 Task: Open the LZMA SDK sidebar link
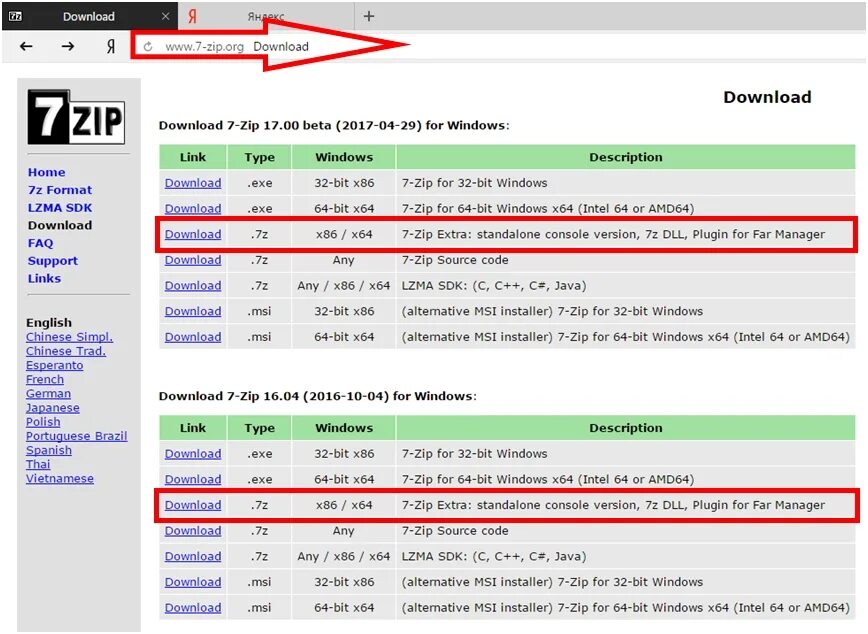60,208
